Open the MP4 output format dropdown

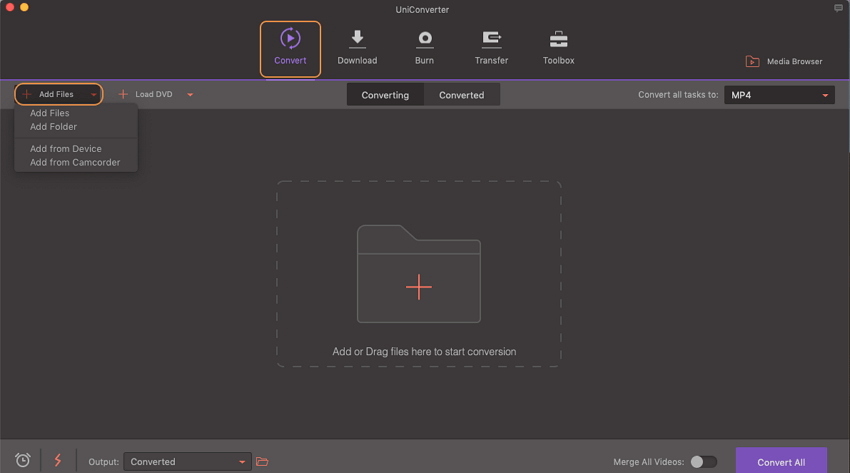coord(780,95)
